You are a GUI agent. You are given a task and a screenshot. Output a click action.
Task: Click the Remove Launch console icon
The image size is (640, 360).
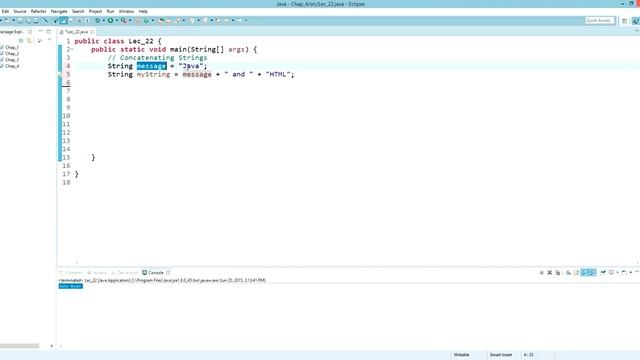(x=549, y=273)
